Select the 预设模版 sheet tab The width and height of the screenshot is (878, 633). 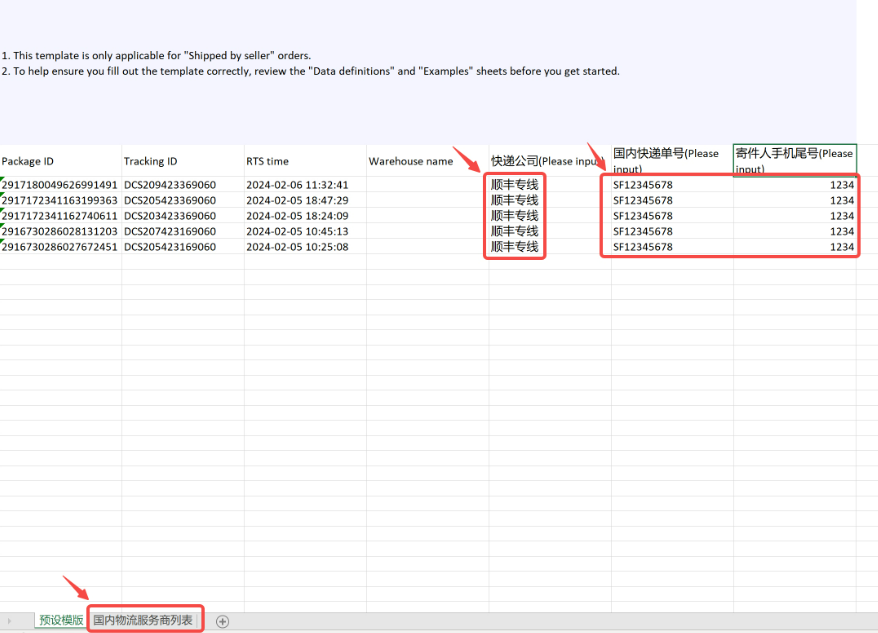point(60,621)
